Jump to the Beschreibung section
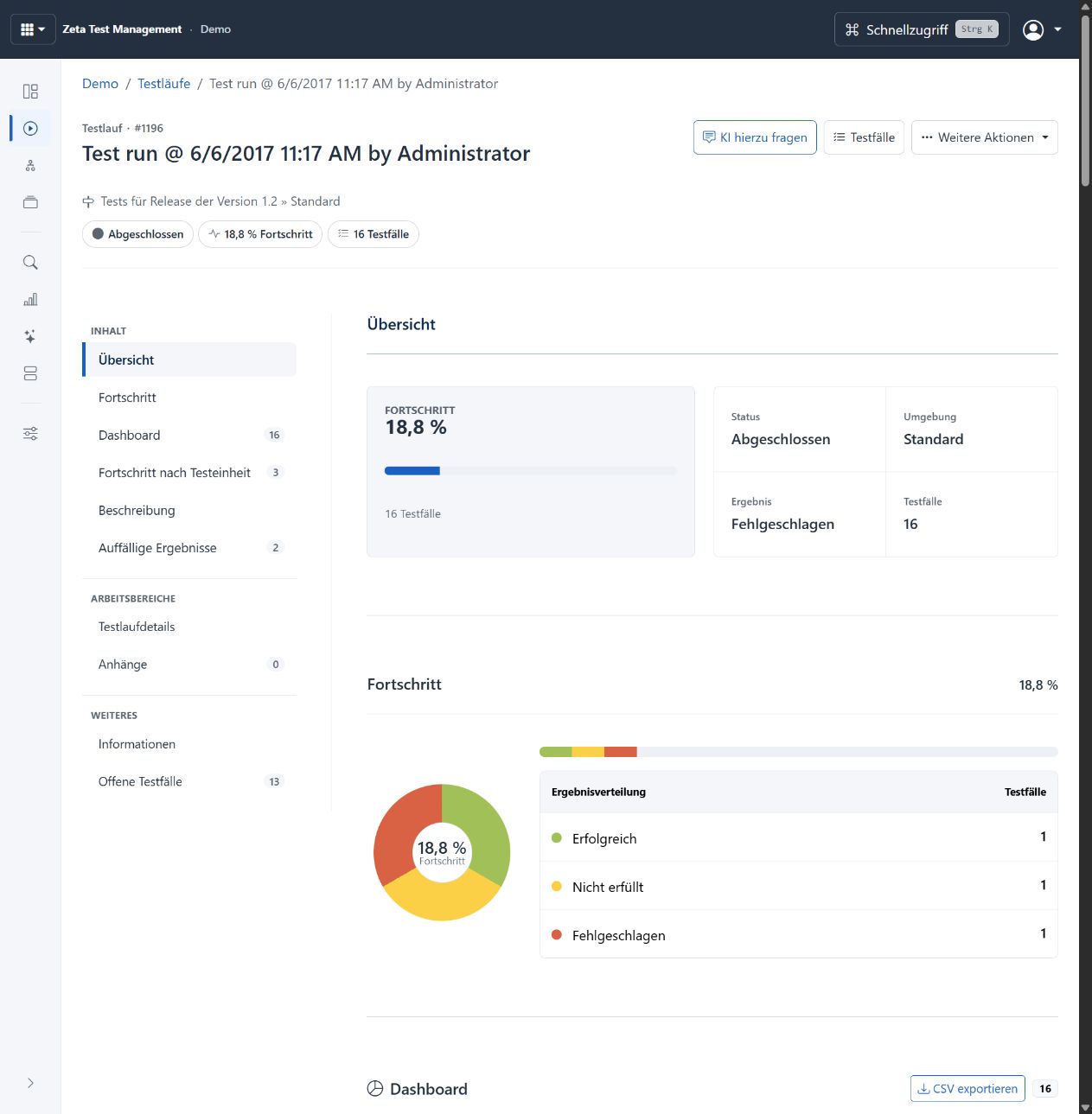Screen dimensions: 1092x1114 tap(189, 510)
